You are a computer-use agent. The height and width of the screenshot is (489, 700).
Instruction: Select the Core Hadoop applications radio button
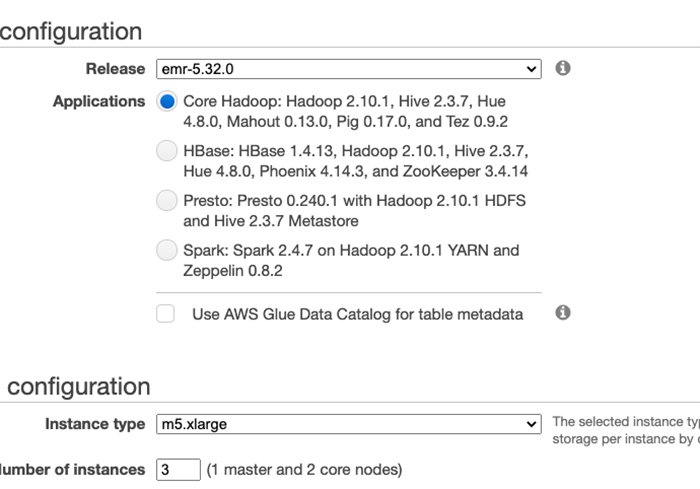pyautogui.click(x=167, y=102)
